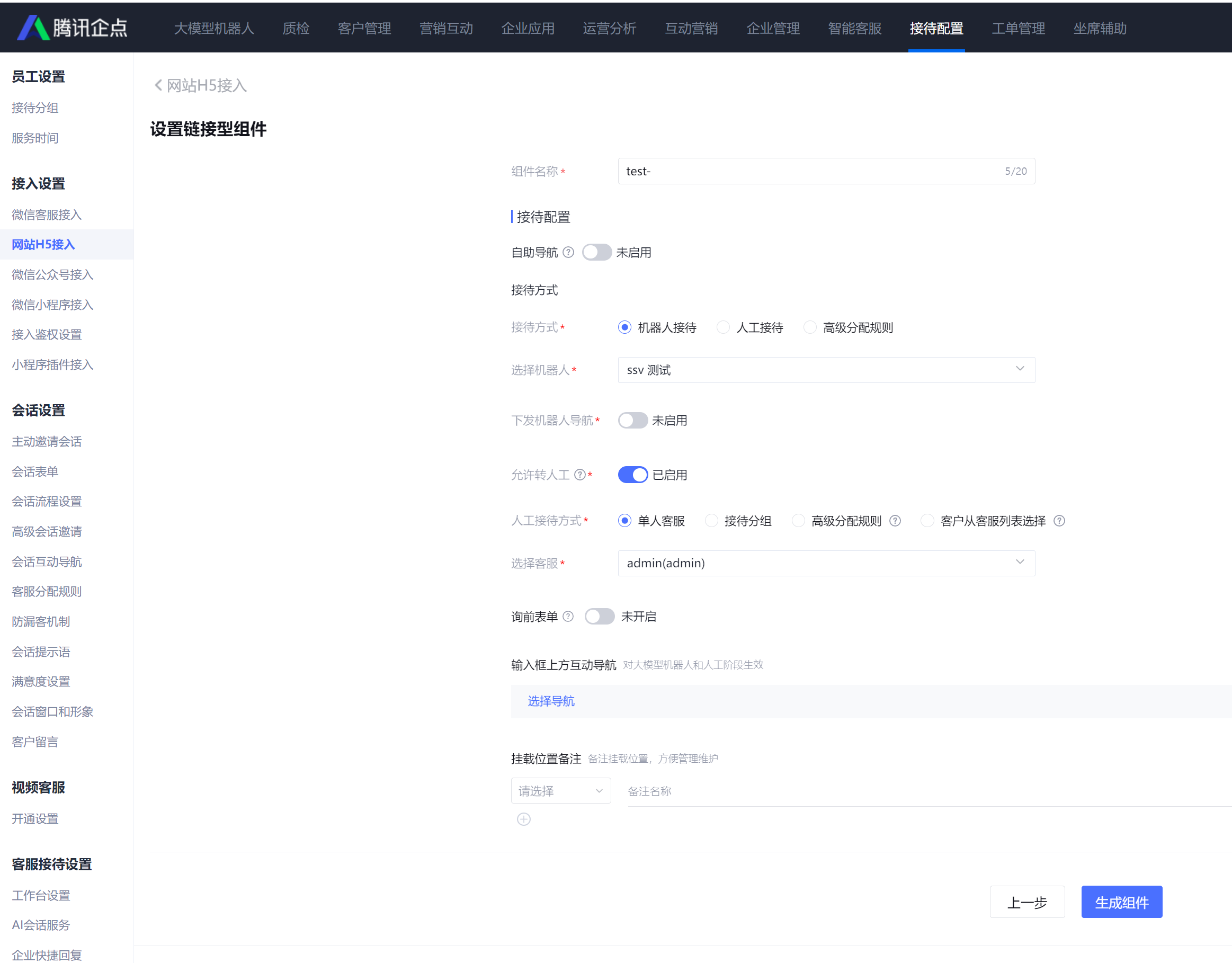The height and width of the screenshot is (963, 1232).
Task: Click the 生成组件 button
Action: click(x=1121, y=902)
